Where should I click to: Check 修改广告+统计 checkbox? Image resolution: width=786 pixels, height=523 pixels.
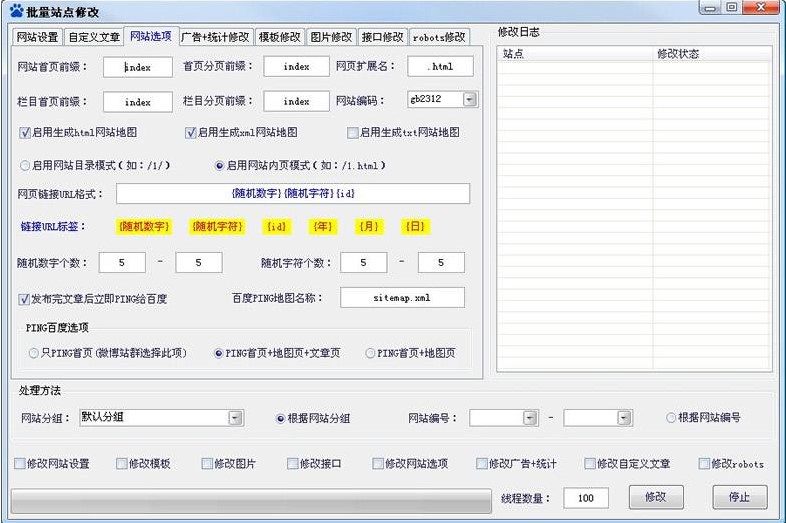481,464
